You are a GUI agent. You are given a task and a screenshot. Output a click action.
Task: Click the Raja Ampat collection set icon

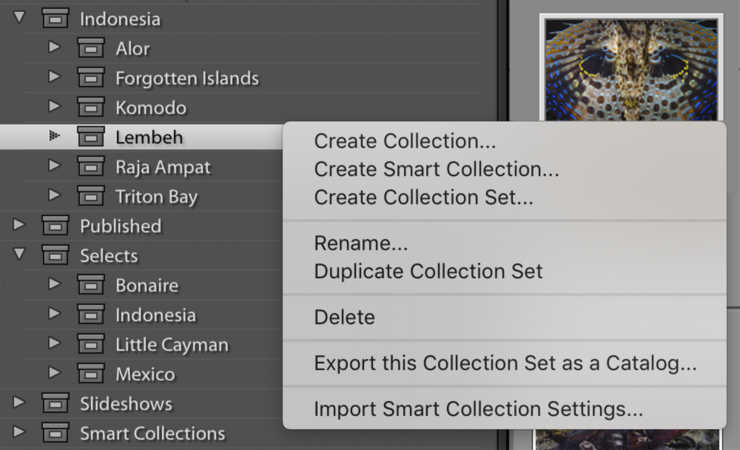point(91,167)
